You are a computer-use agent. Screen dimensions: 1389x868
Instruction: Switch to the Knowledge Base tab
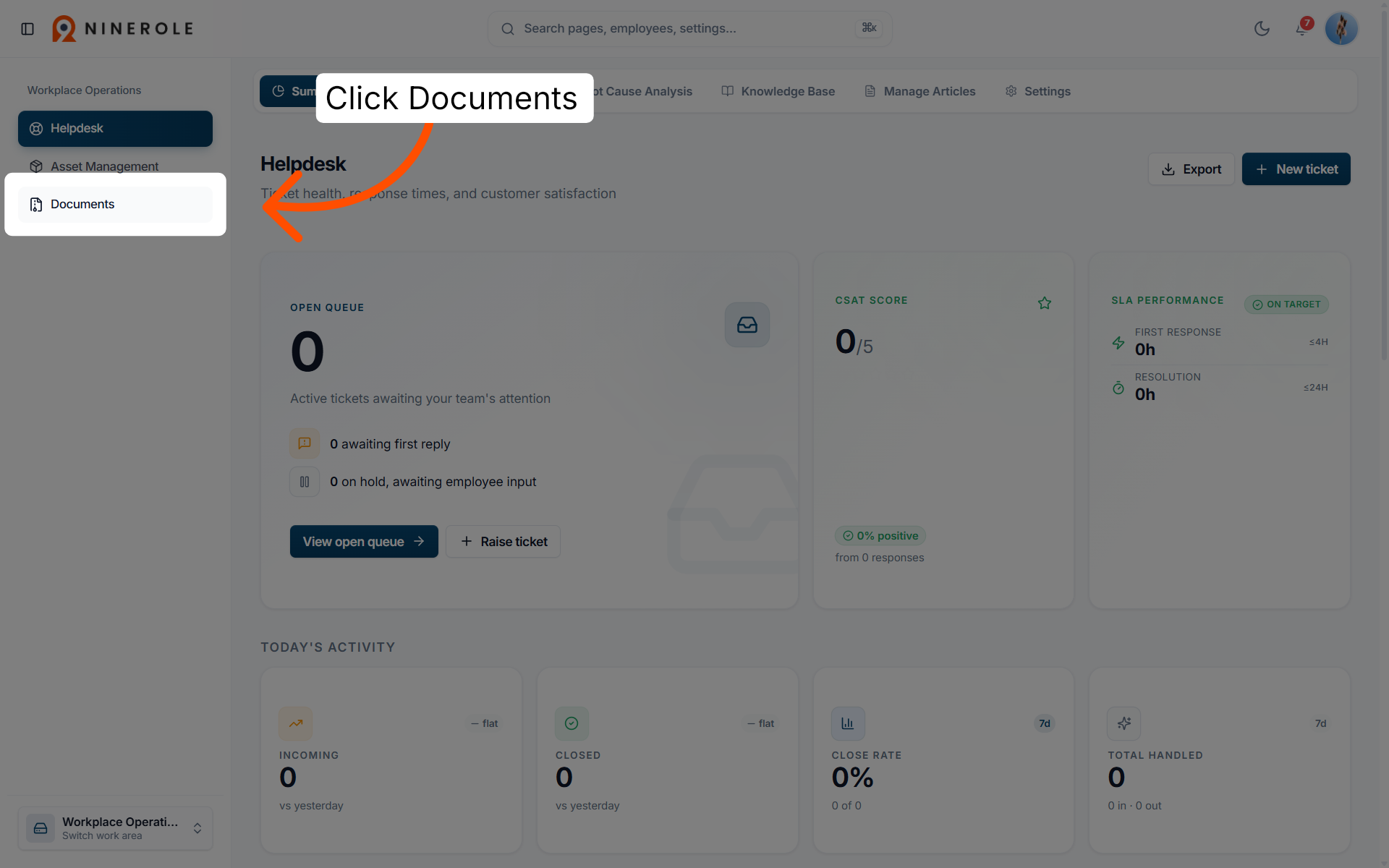(778, 91)
